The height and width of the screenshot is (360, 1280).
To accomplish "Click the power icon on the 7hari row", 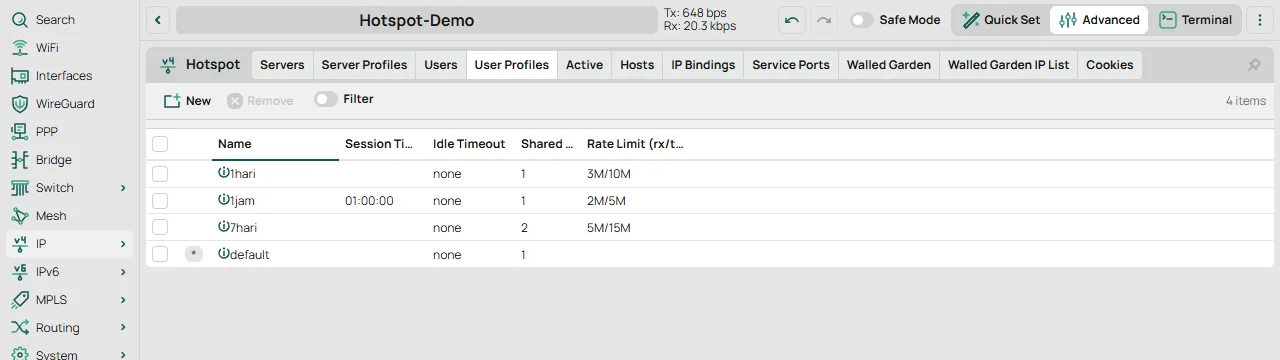I will point(224,227).
